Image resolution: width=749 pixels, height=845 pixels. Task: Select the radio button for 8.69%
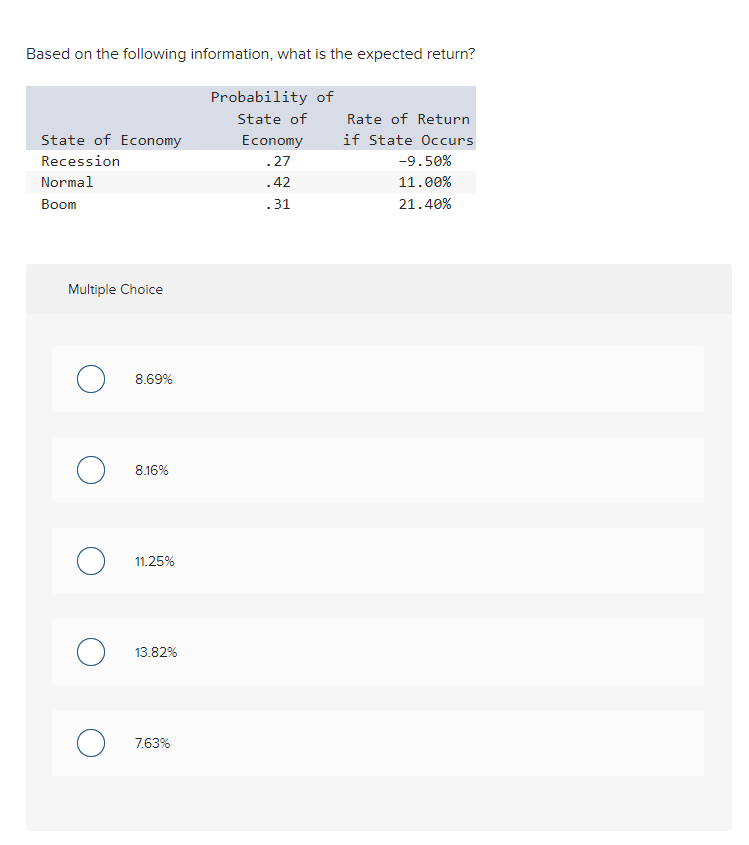pos(91,379)
